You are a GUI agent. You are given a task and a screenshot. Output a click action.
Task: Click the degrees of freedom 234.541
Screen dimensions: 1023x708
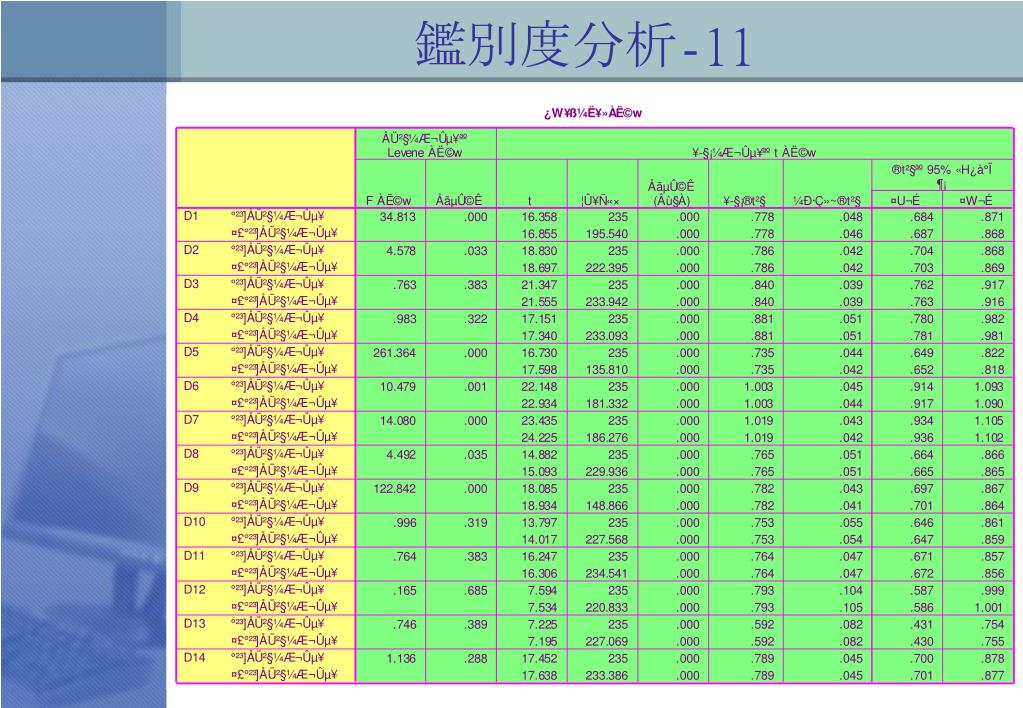607,573
